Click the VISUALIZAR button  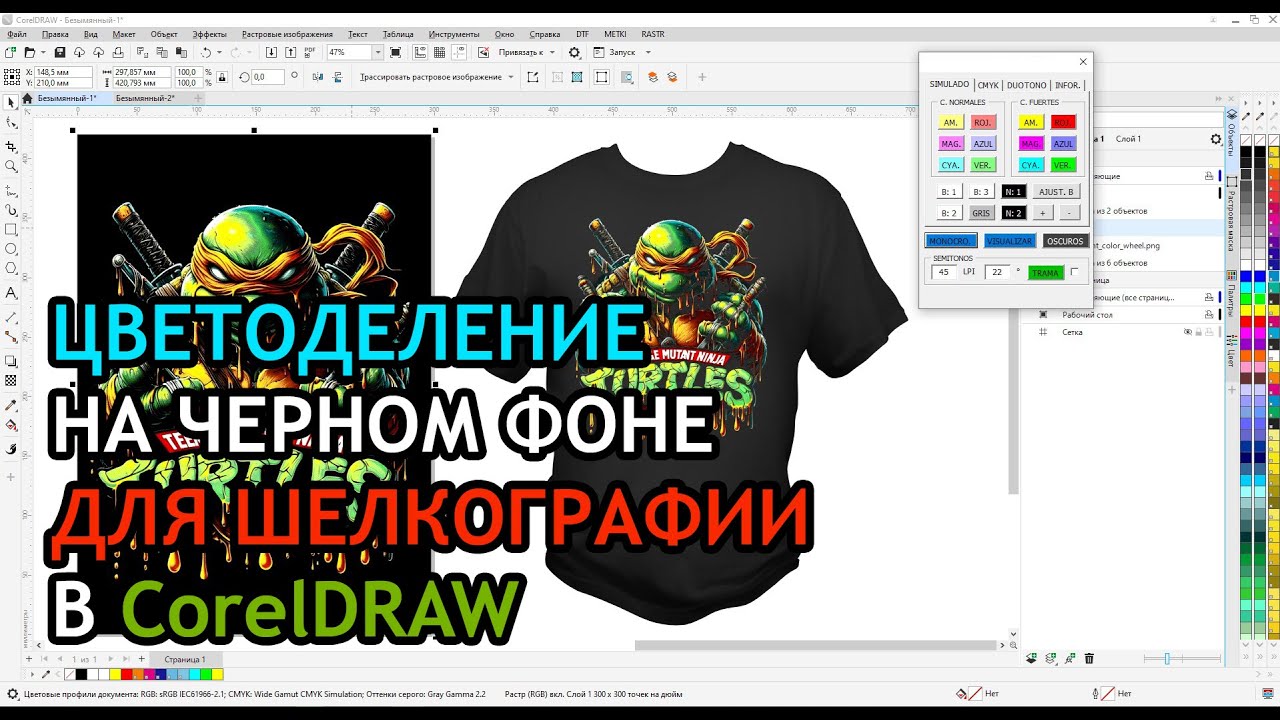(x=1009, y=241)
